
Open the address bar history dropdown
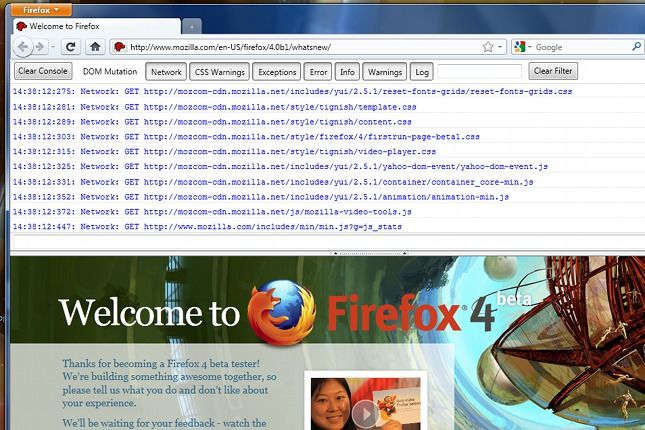pos(500,47)
